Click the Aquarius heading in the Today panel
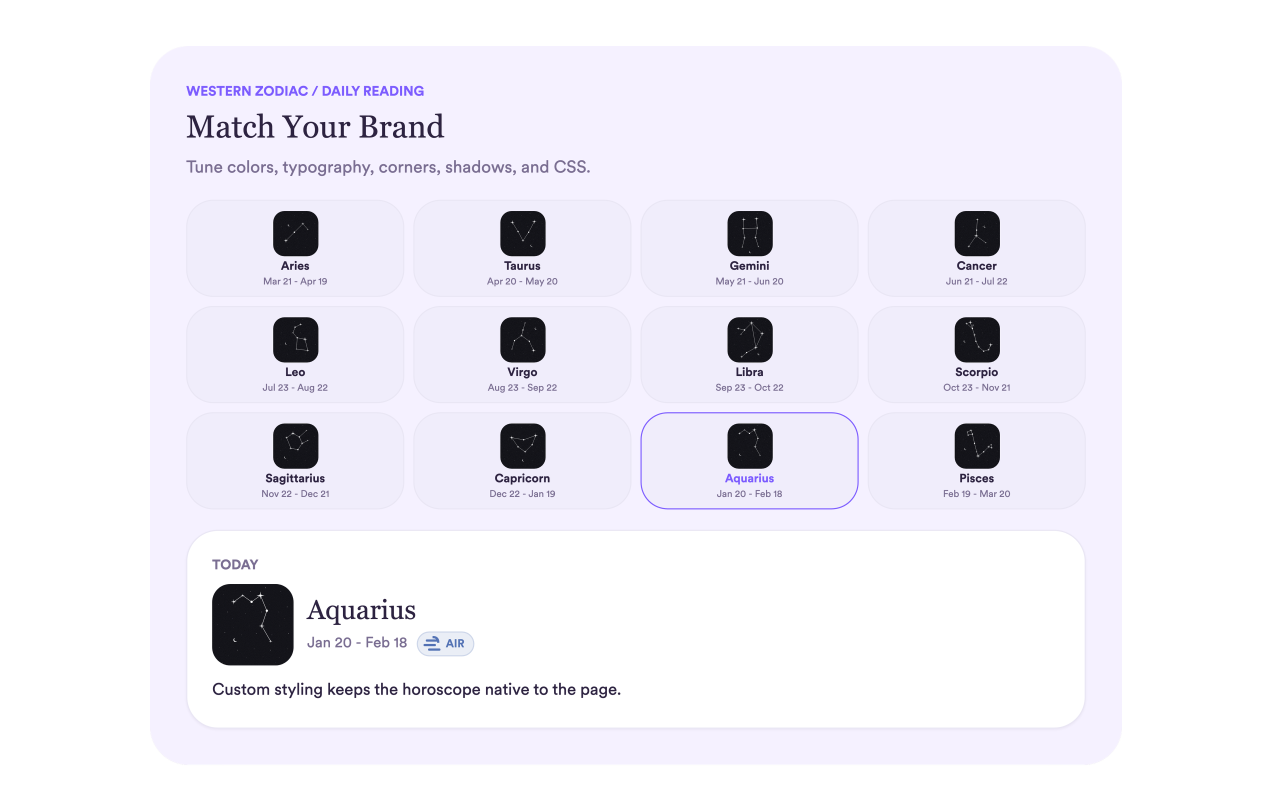This screenshot has width=1272, height=800. pos(361,610)
